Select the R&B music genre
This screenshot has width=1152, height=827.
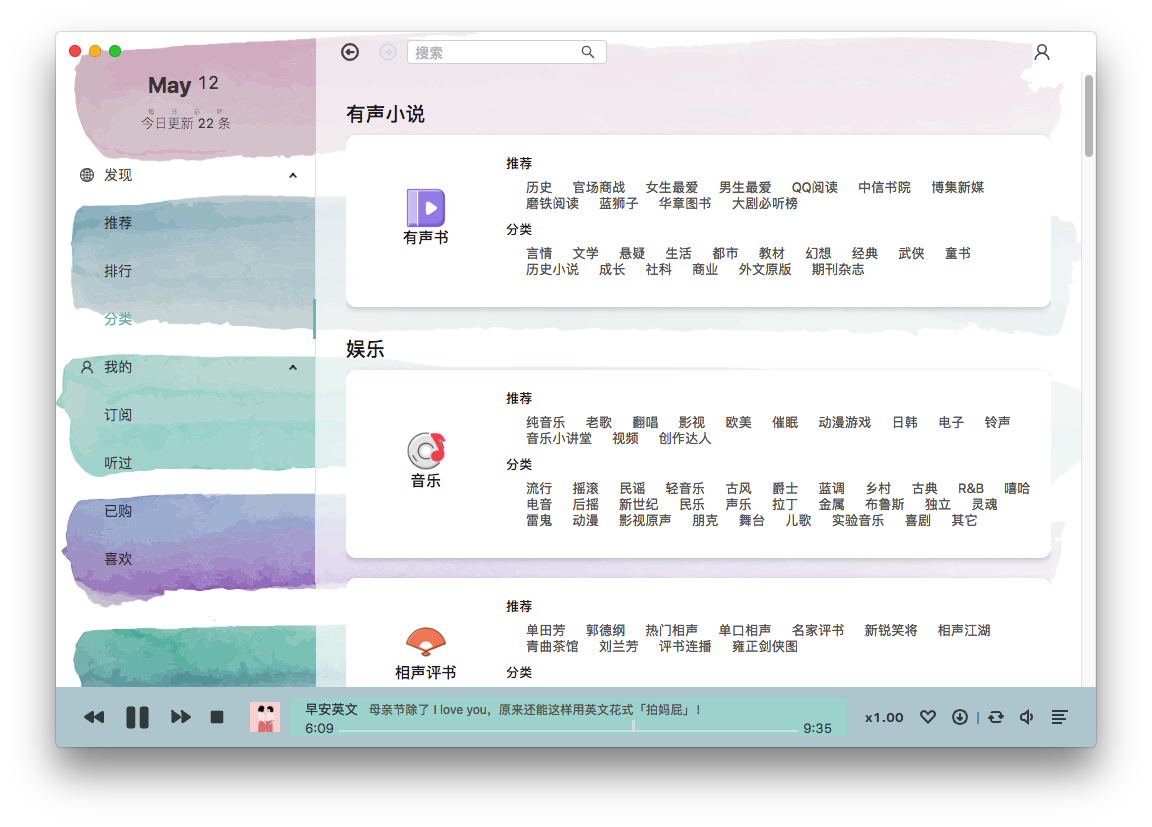971,488
